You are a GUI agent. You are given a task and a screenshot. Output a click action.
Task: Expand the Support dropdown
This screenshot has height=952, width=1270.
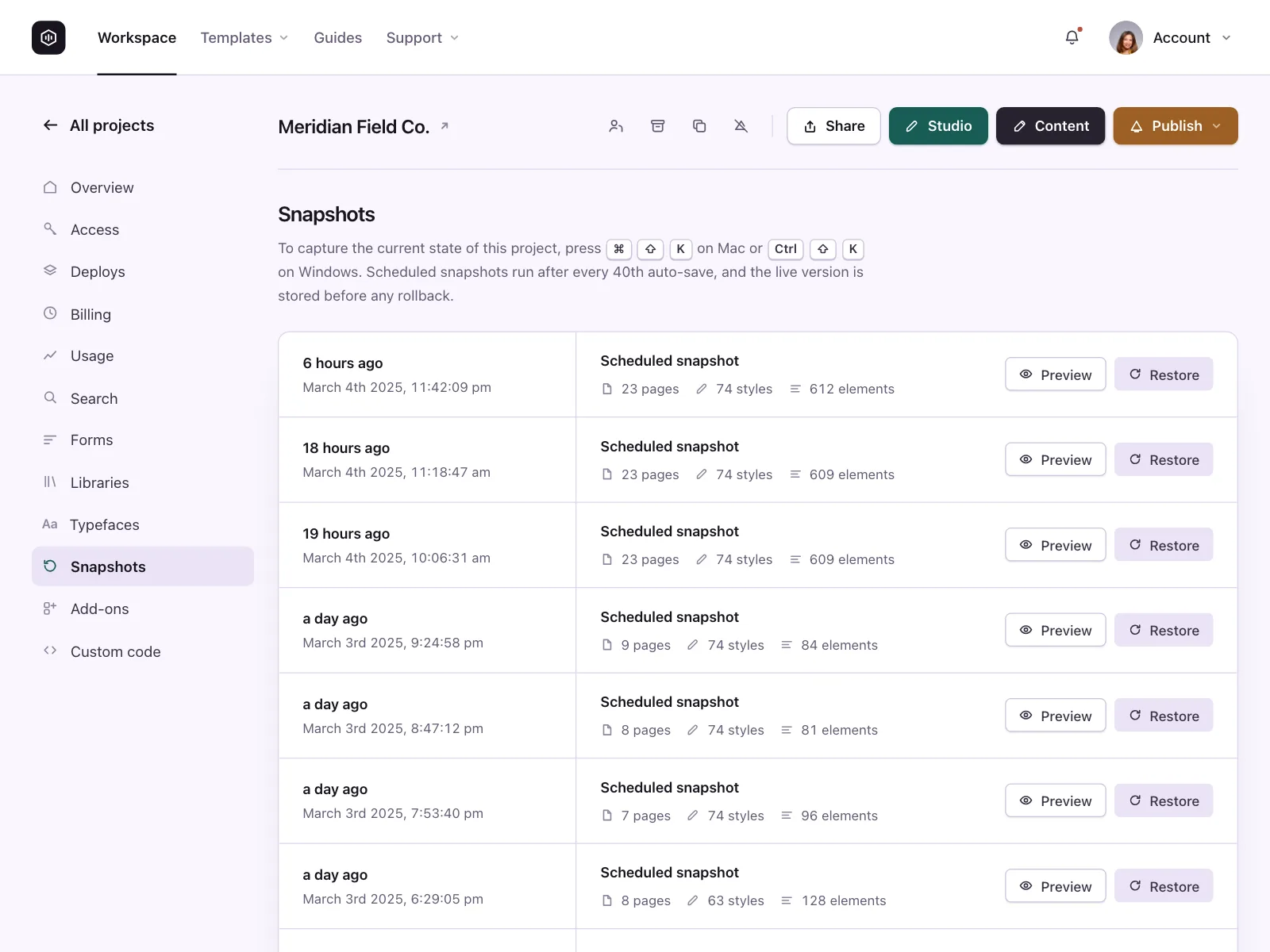coord(423,37)
